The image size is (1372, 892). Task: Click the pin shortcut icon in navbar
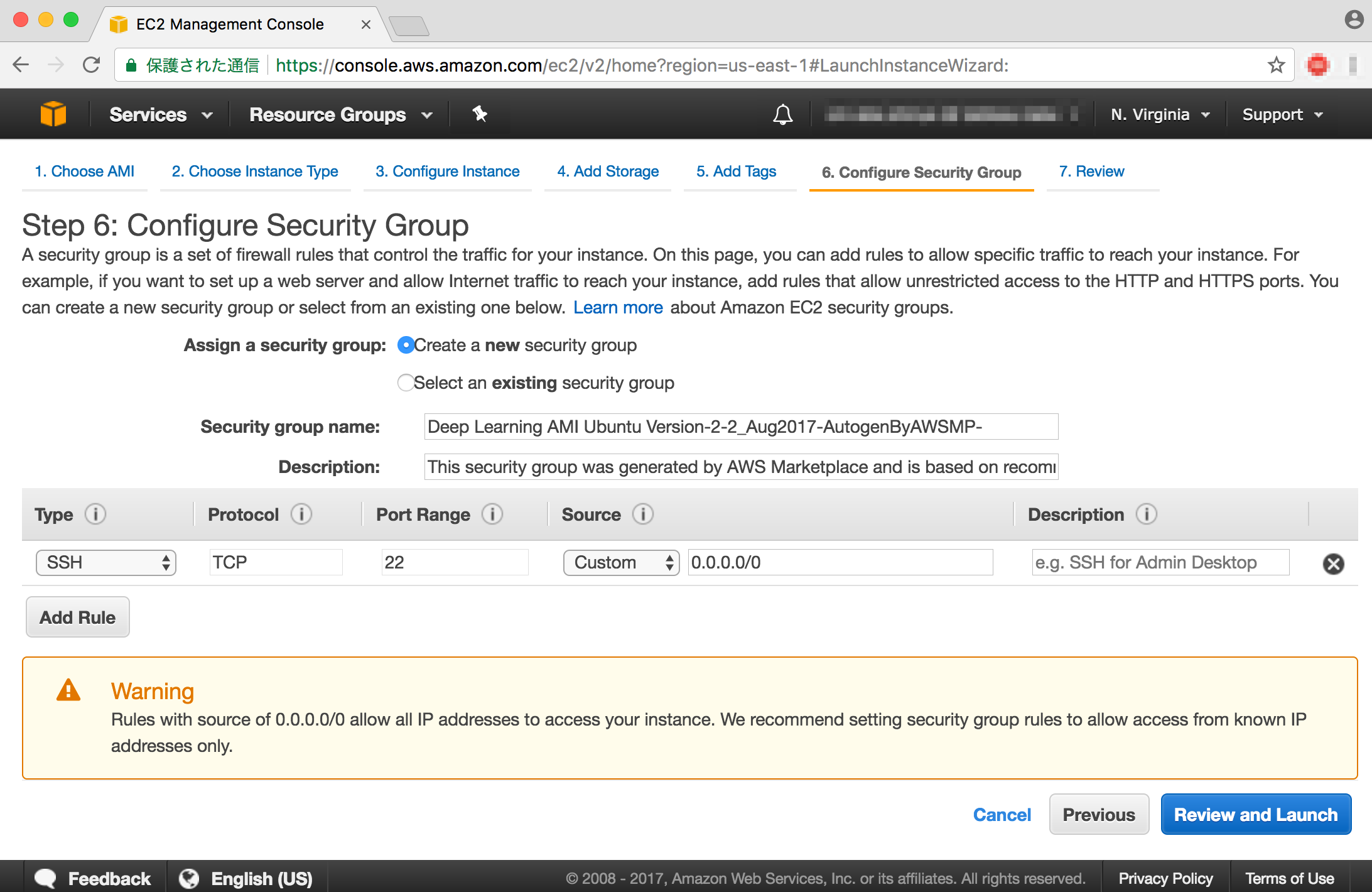(480, 114)
